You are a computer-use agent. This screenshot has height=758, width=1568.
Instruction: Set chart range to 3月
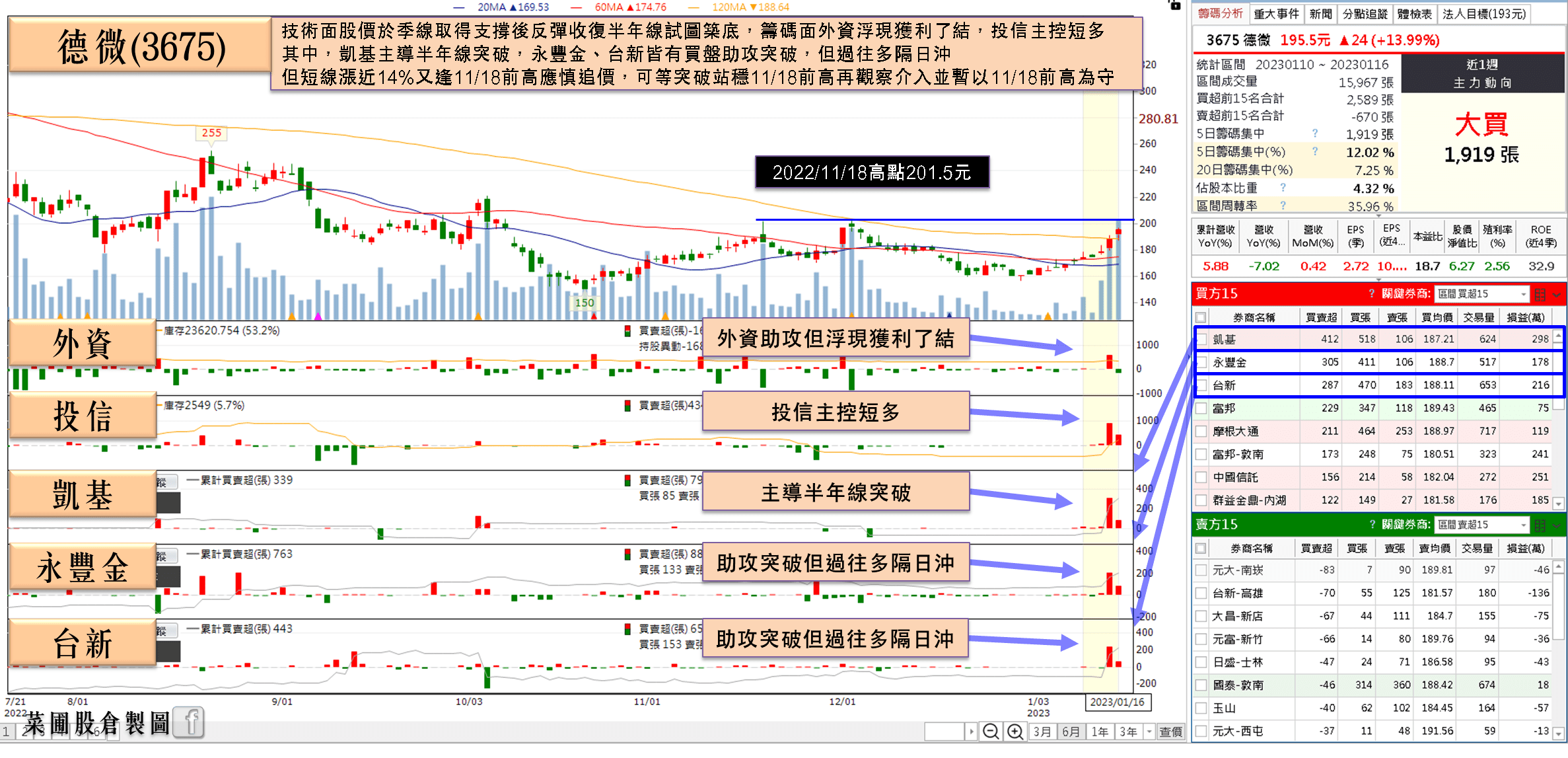pos(1042,732)
